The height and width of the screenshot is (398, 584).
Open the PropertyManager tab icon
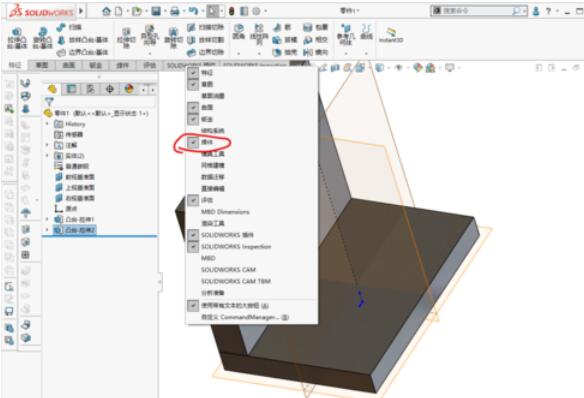tap(71, 89)
